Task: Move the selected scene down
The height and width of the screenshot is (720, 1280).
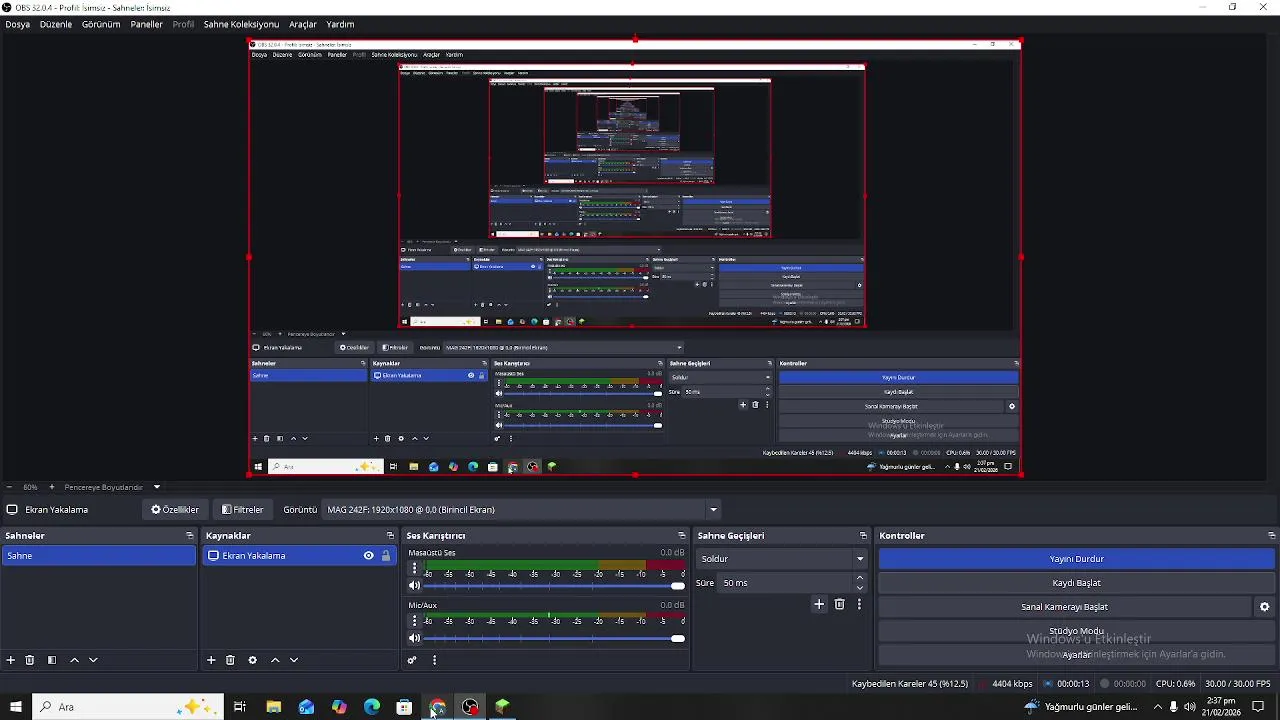Action: (93, 660)
